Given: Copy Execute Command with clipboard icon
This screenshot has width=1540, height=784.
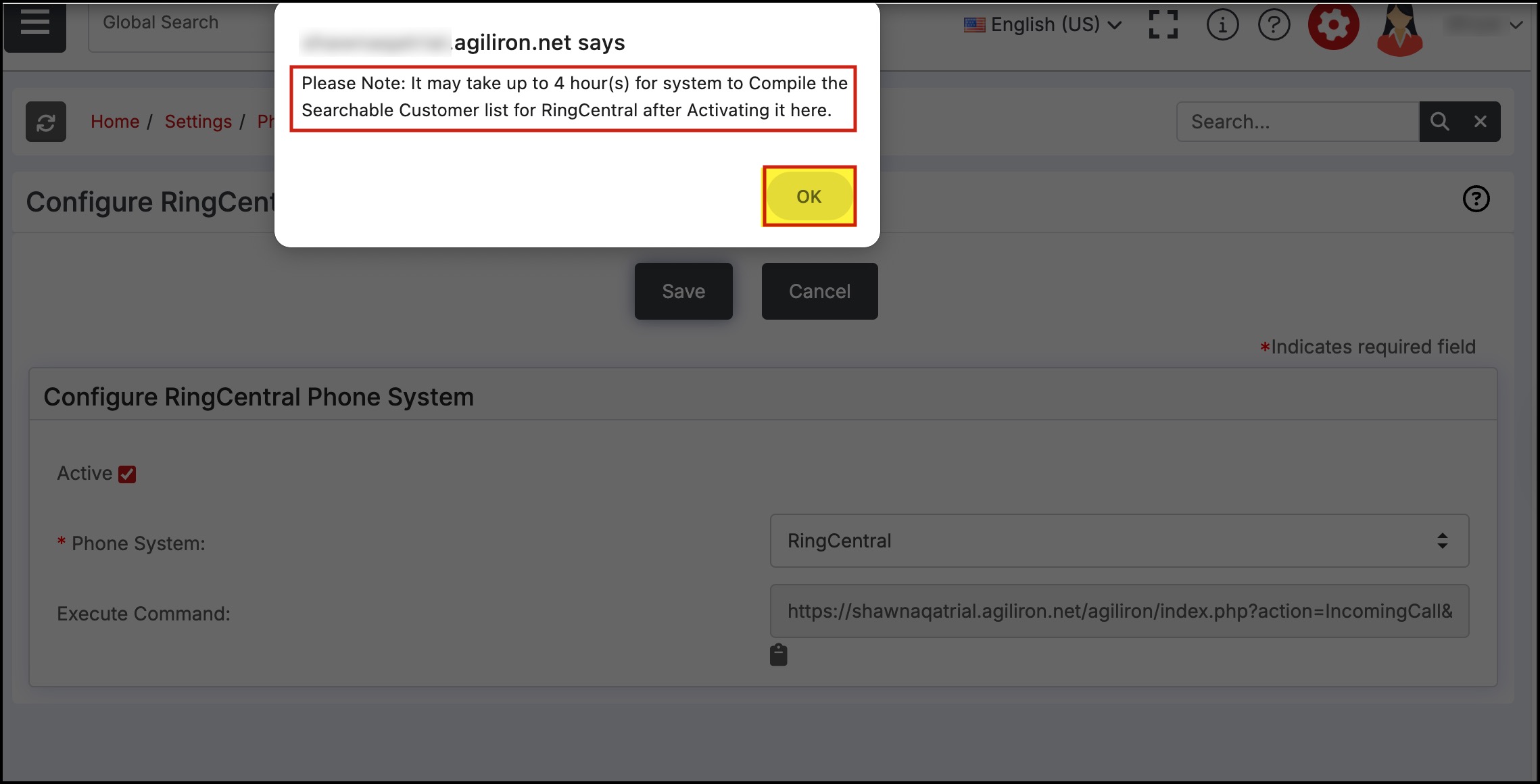Looking at the screenshot, I should (778, 655).
